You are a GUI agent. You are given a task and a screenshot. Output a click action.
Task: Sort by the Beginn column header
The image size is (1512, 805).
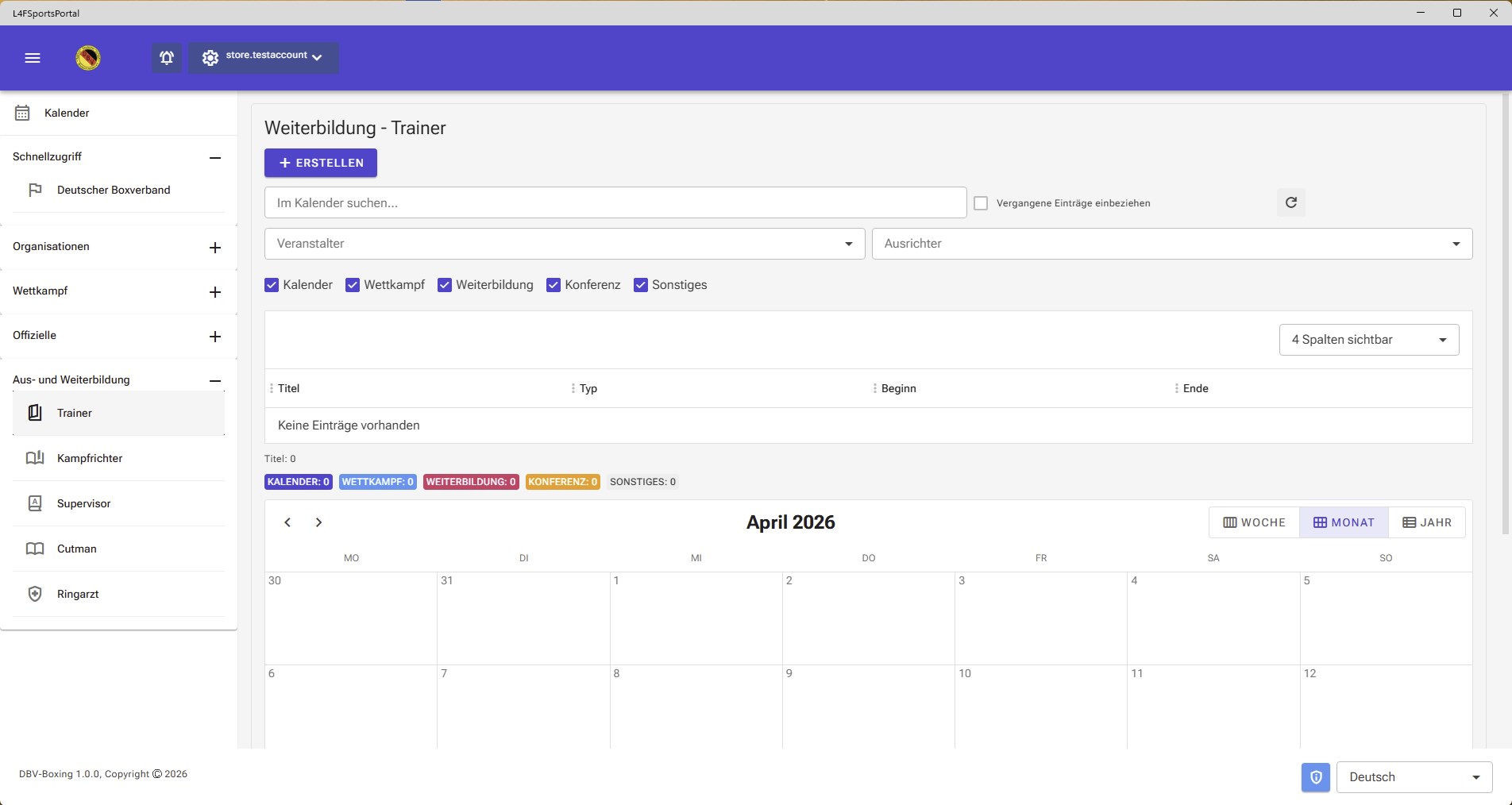pyautogui.click(x=899, y=388)
